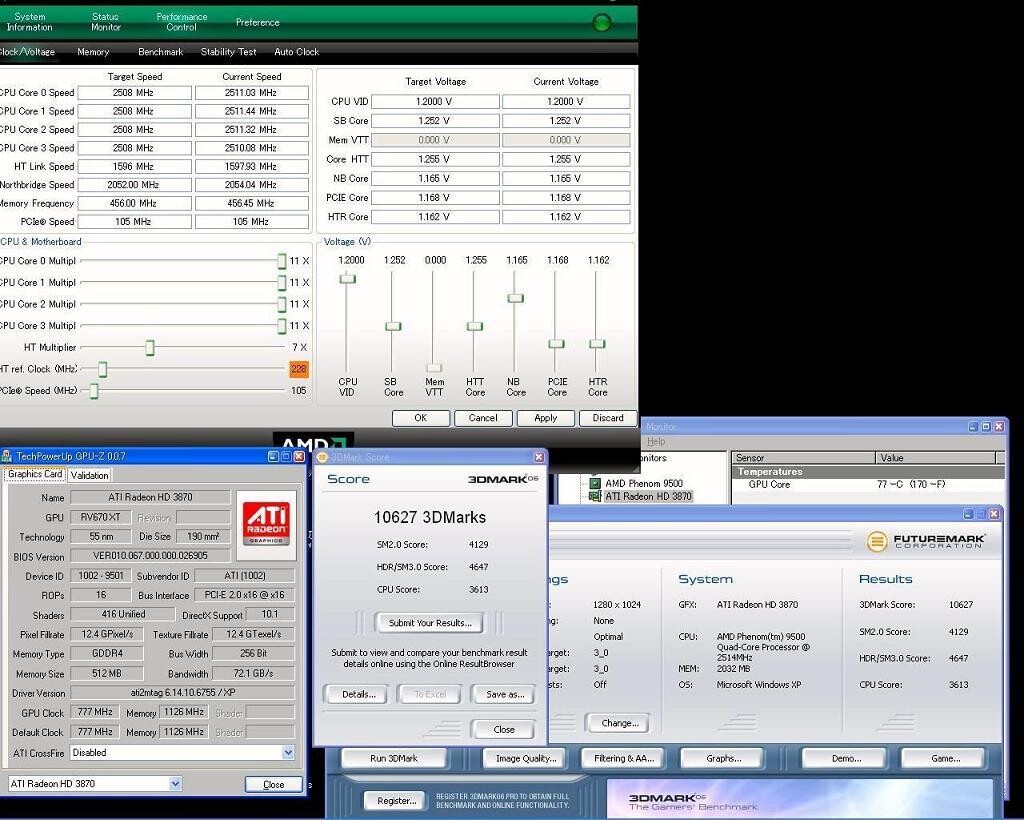Discard the OverDrive changes
This screenshot has width=1024, height=820.
(608, 418)
